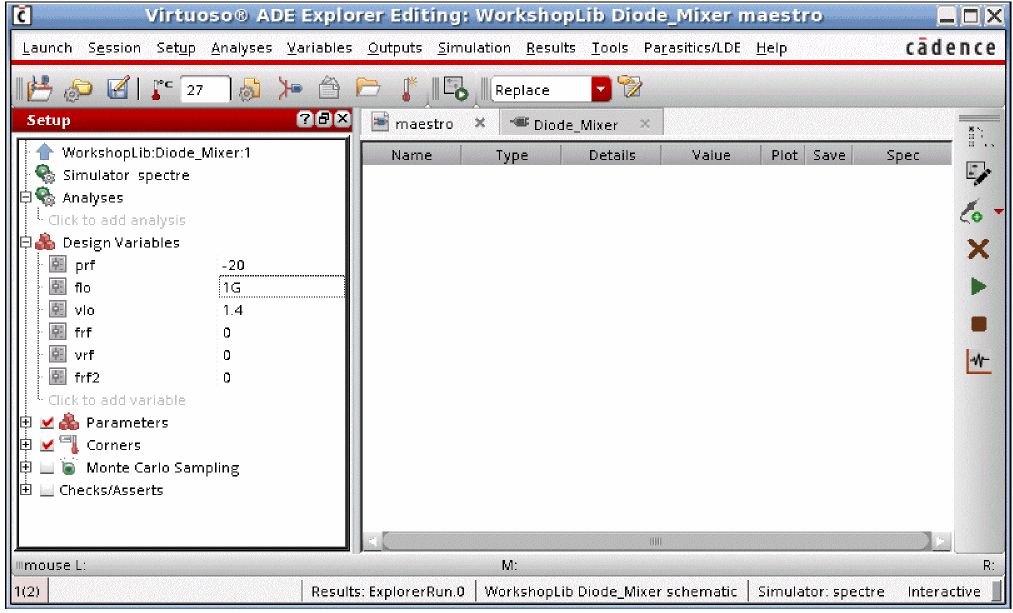
Task: Expand the Corners tree node
Action: click(x=26, y=444)
